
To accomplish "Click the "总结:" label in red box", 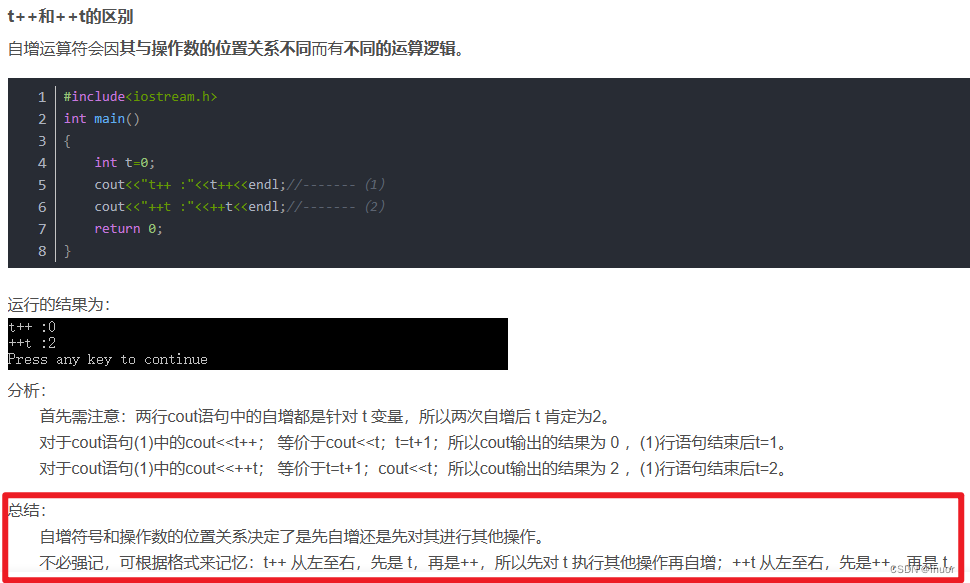I will coord(27,510).
